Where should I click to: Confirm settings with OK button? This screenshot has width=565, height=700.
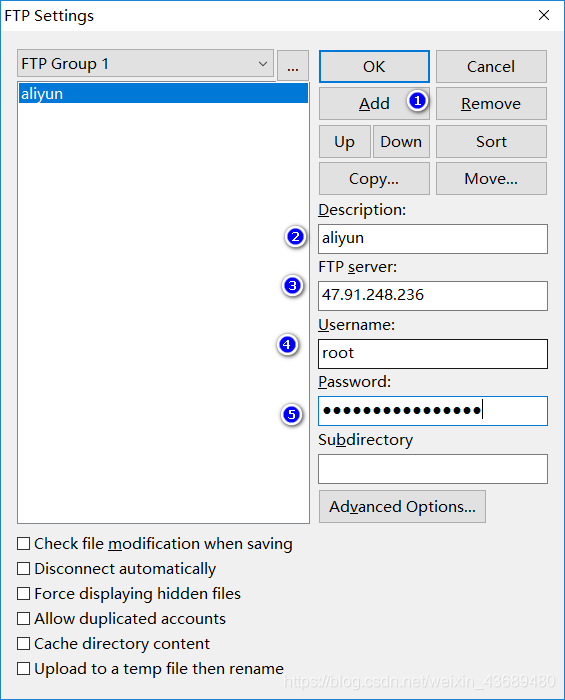point(374,67)
